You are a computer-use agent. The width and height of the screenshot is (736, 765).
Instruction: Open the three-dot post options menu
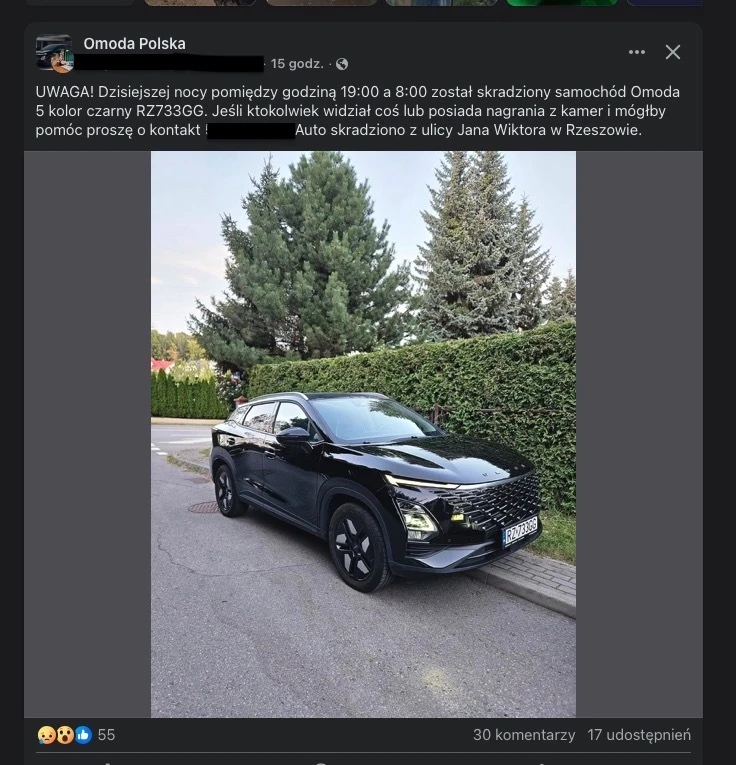pos(637,52)
